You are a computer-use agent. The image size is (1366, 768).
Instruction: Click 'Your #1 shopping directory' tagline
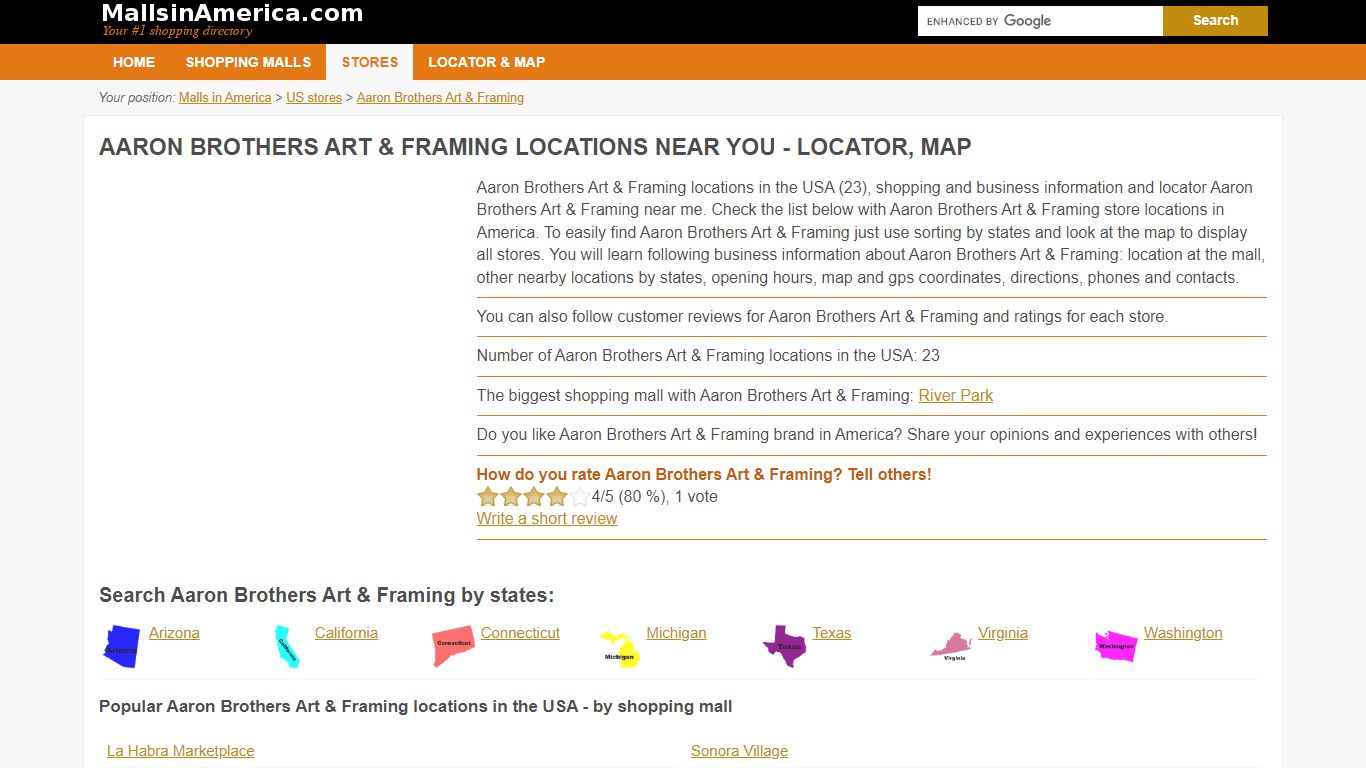(177, 31)
